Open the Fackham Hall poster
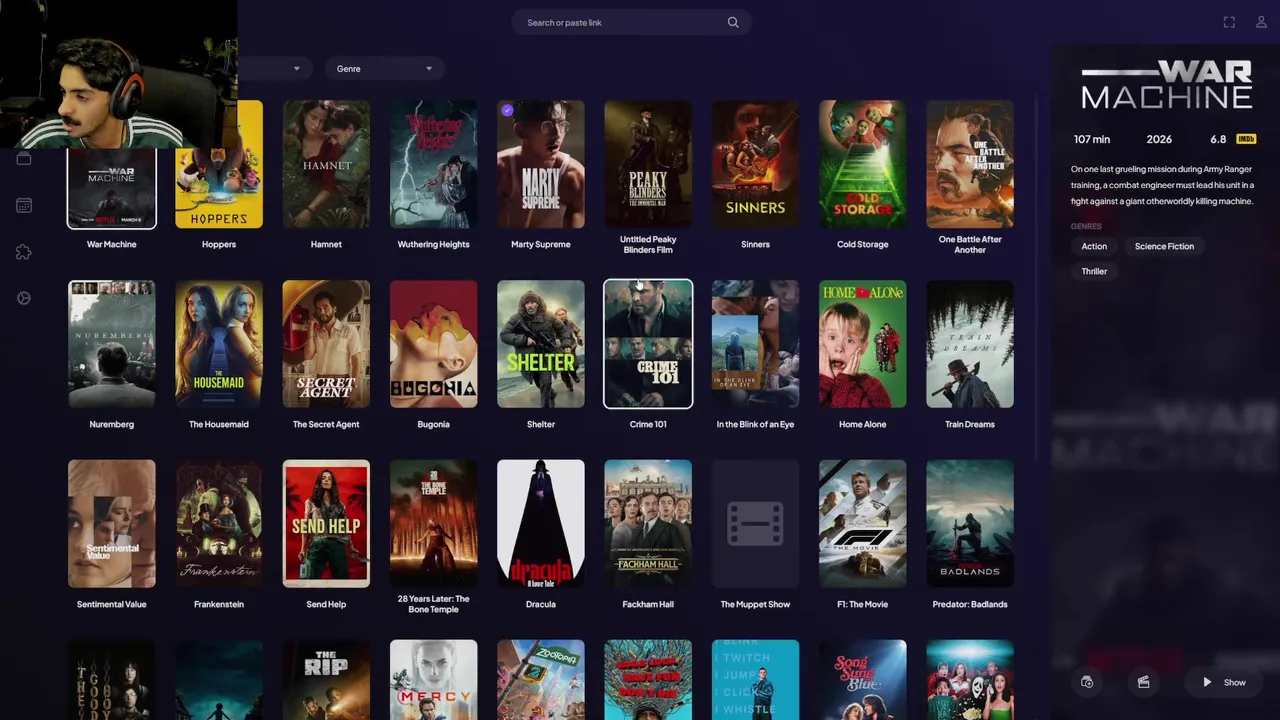1280x720 pixels. 648,524
